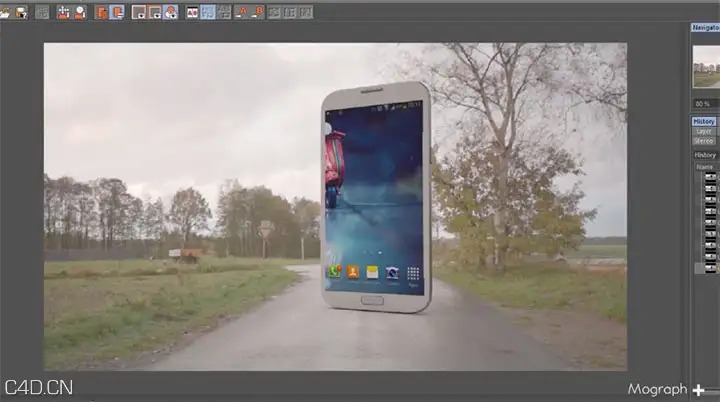Viewport: 720px width, 402px height.
Task: Toggle the highlighted circle eye icon
Action: tap(170, 12)
